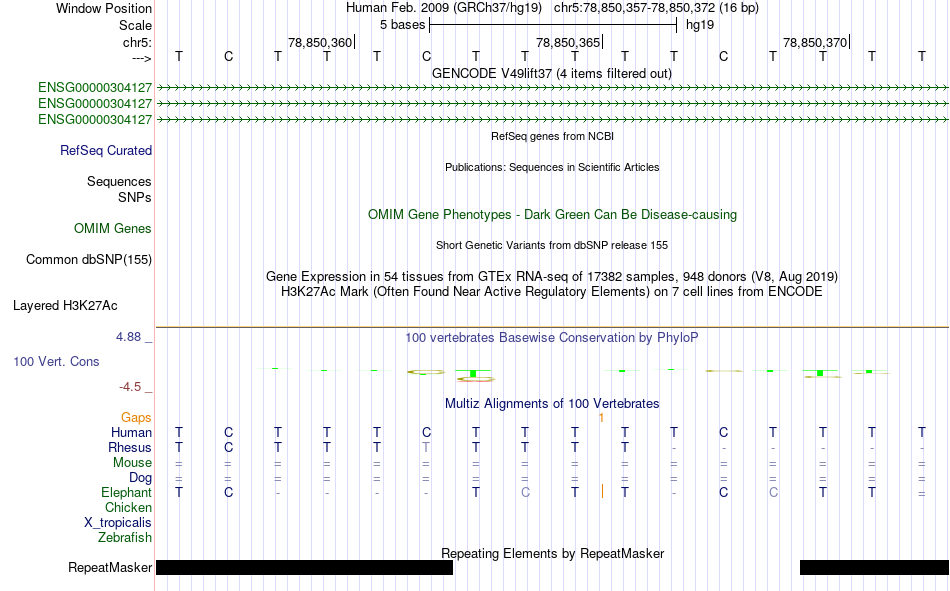Viewport: 950px width, 591px height.
Task: Click the 78,850,365 ruler position
Action: [568, 42]
